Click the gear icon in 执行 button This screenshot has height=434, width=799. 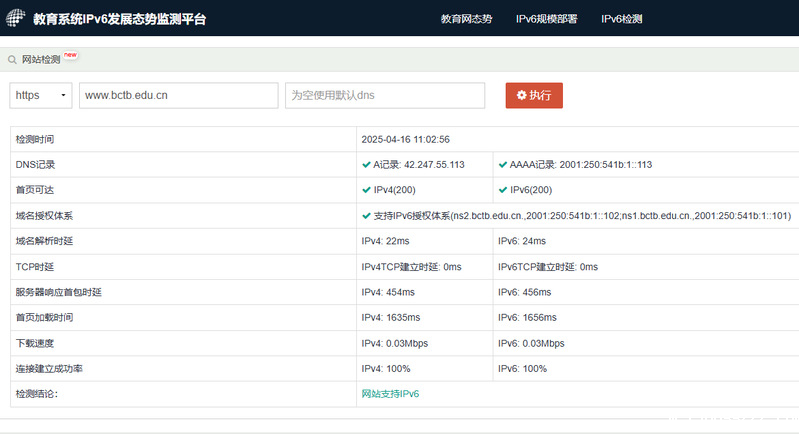tap(521, 95)
